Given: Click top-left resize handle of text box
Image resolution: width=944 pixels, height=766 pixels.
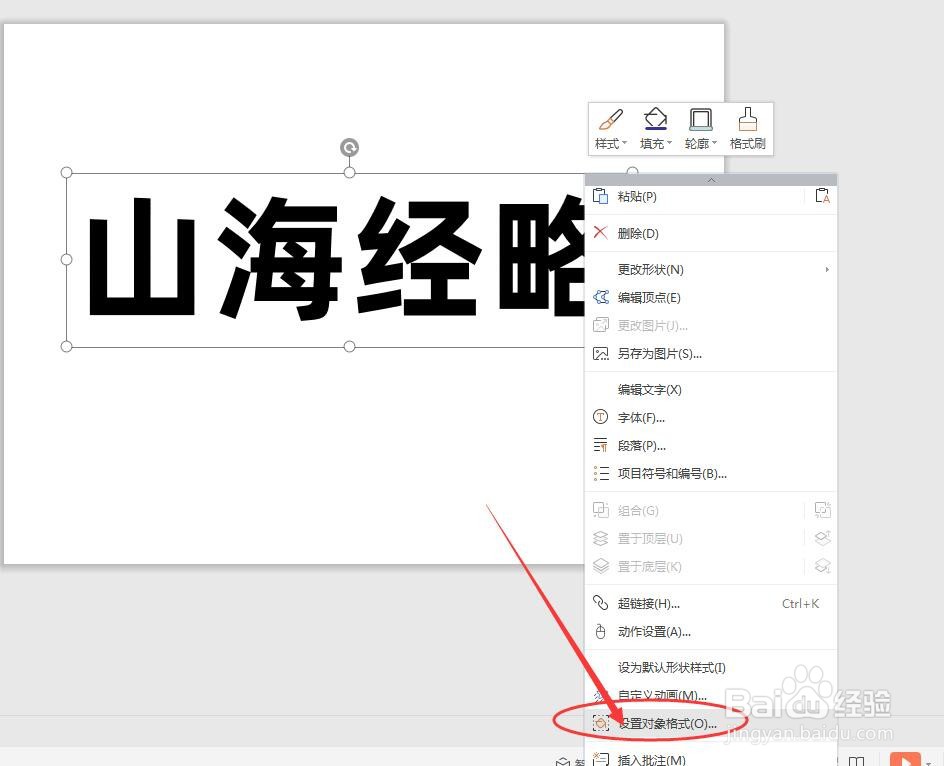Looking at the screenshot, I should [67, 173].
